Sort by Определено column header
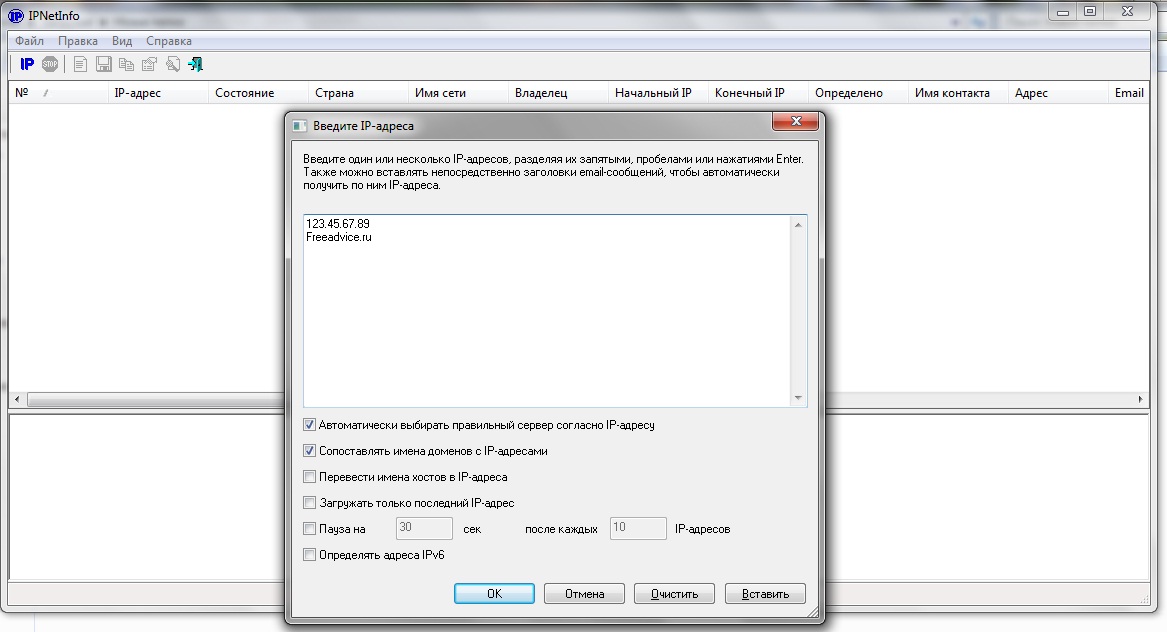 tap(858, 93)
